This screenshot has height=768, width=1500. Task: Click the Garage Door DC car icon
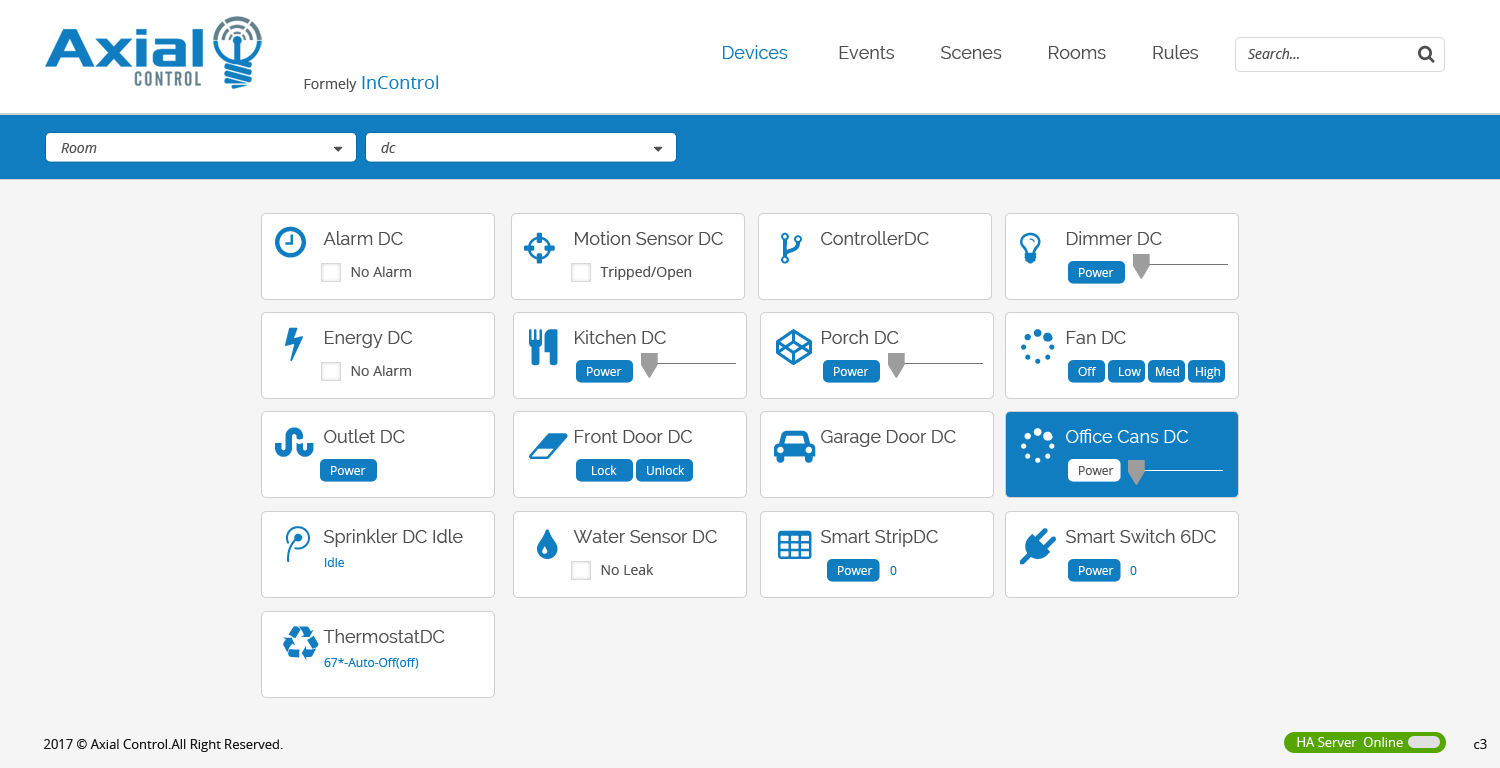[x=794, y=445]
